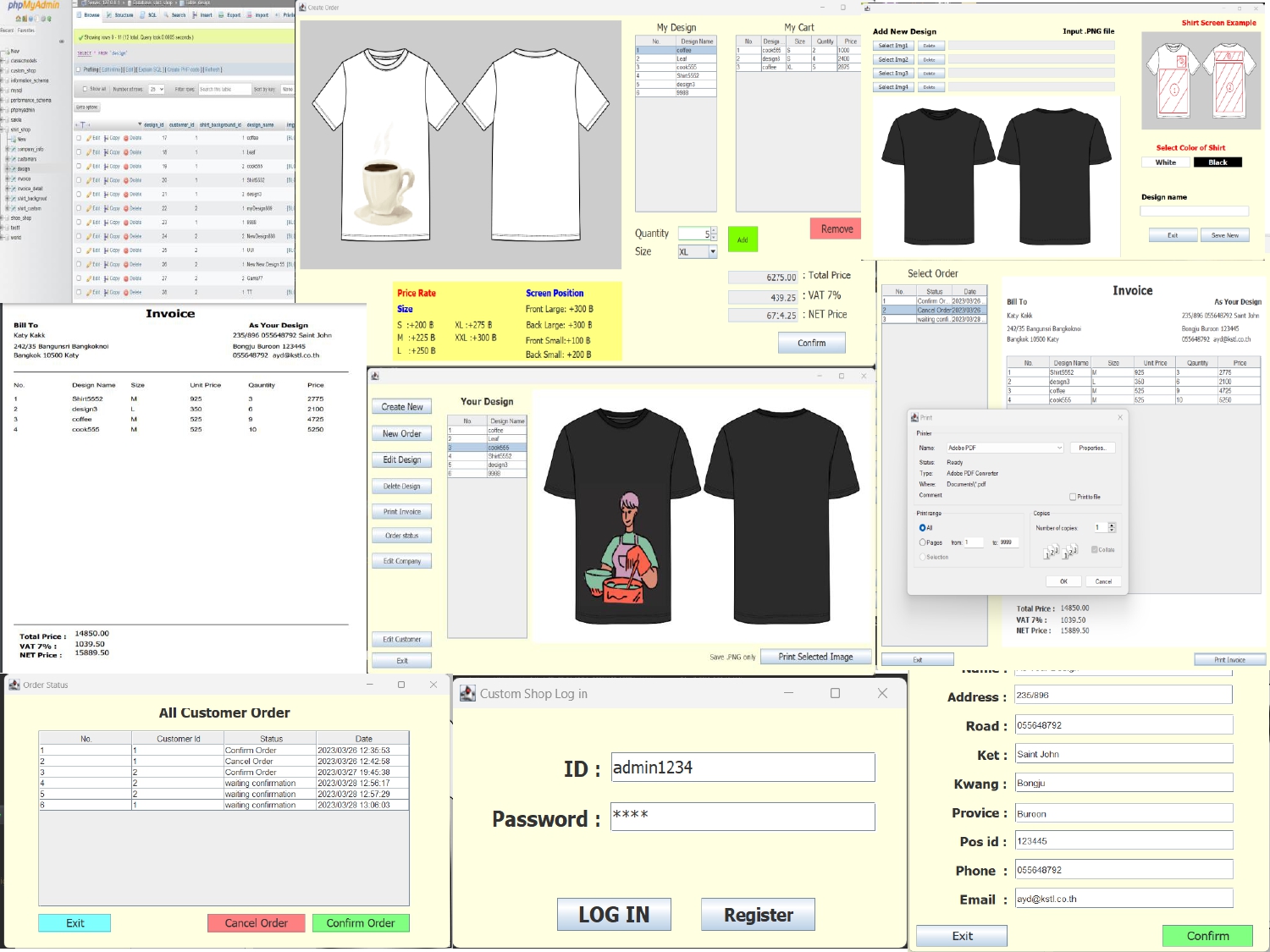Click the Java icon in Custom Shop Log in title
Image resolution: width=1270 pixels, height=952 pixels.
(467, 693)
